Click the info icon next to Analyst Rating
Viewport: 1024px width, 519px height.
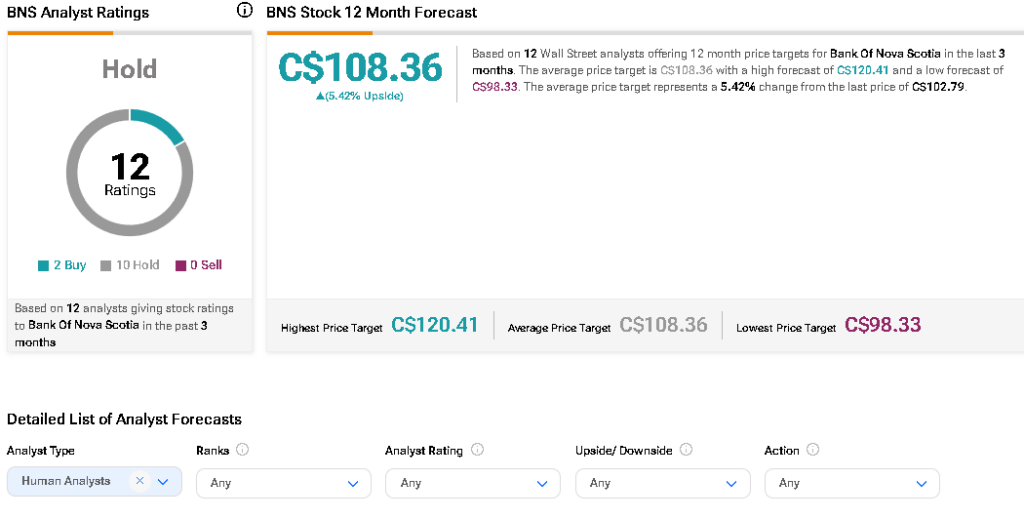[477, 450]
